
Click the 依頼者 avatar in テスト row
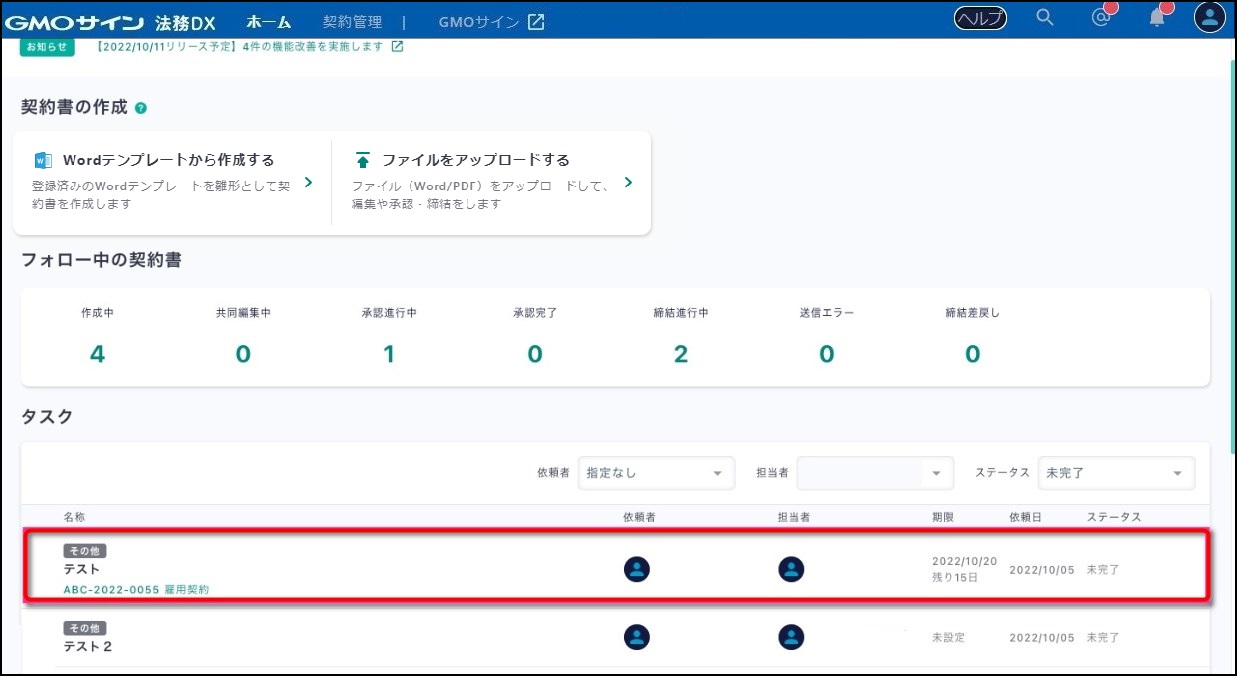[637, 569]
